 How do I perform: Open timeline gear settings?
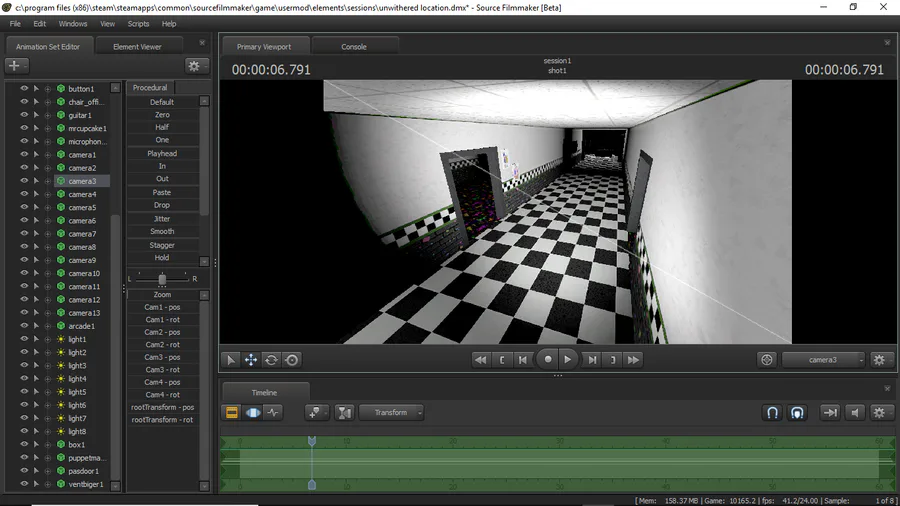[x=879, y=412]
